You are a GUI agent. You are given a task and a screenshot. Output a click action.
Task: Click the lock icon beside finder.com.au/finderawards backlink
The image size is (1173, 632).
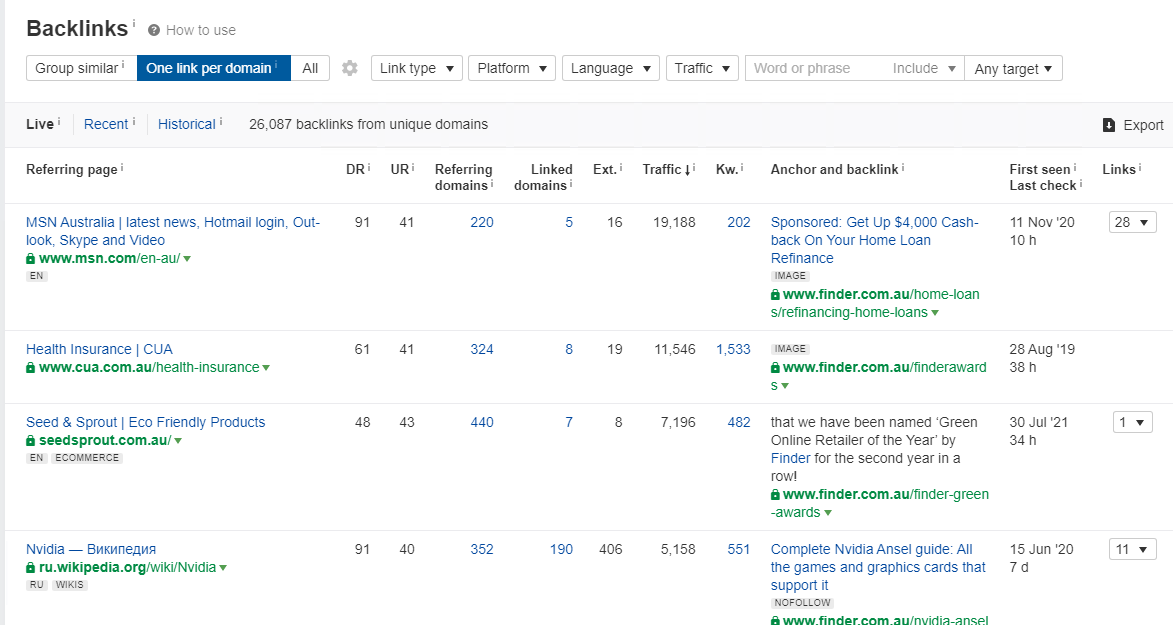click(x=775, y=368)
